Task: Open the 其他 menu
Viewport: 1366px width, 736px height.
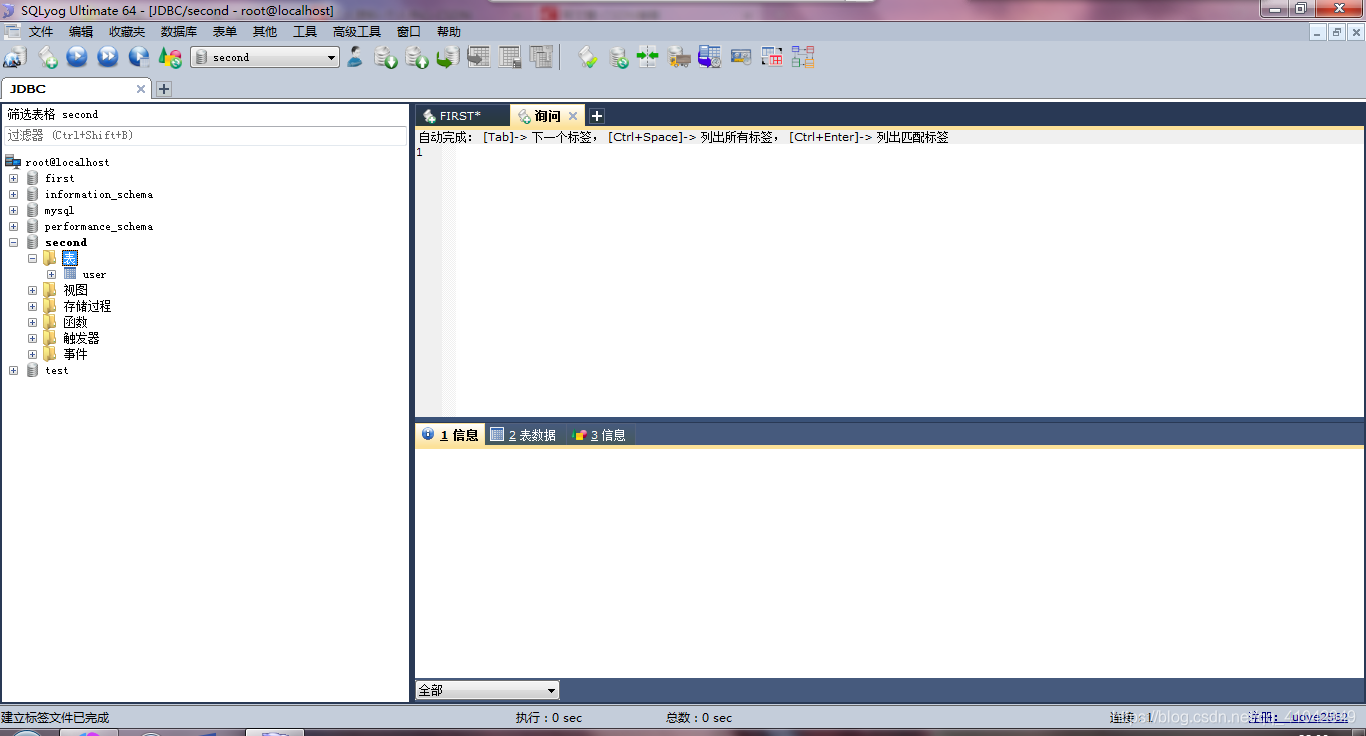Action: (x=265, y=32)
